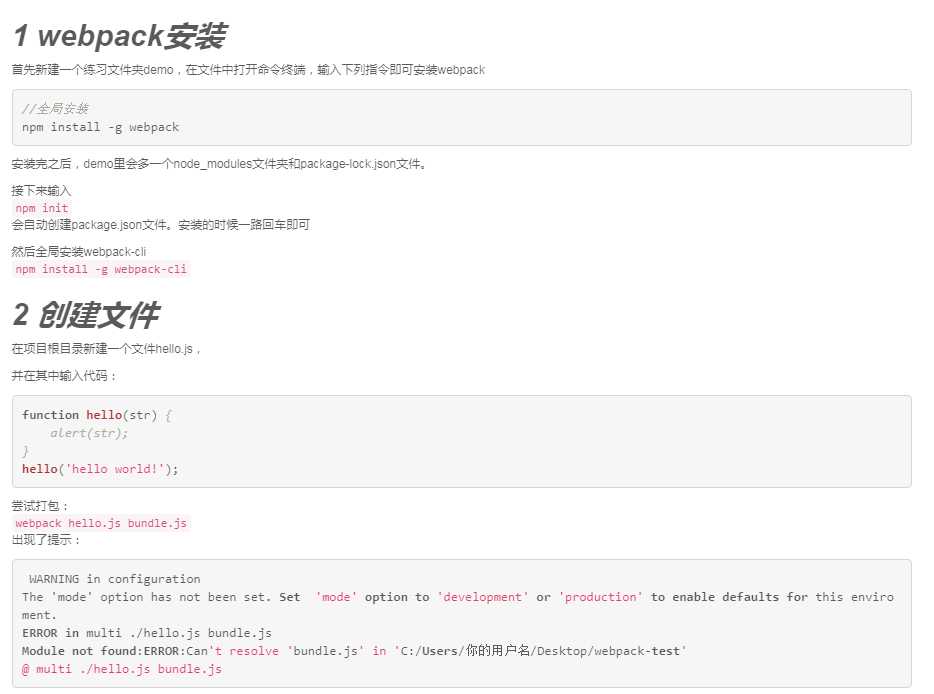Click the line "接下来输入"

[x=41, y=191]
